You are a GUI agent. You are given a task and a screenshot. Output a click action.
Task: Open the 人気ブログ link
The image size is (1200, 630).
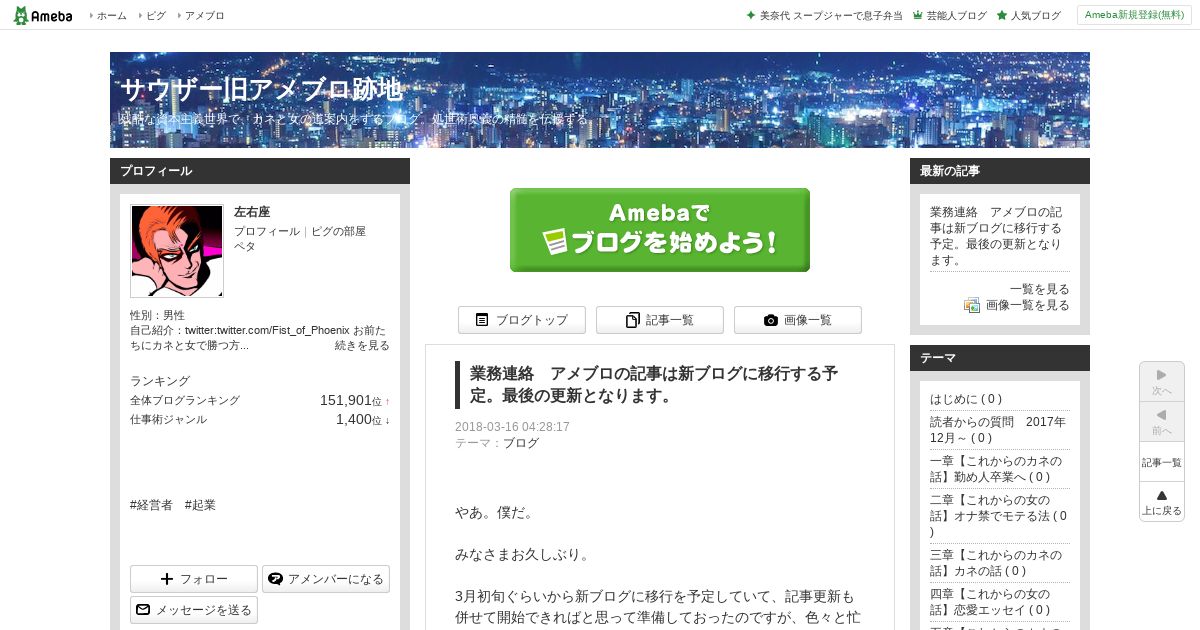[x=1035, y=16]
